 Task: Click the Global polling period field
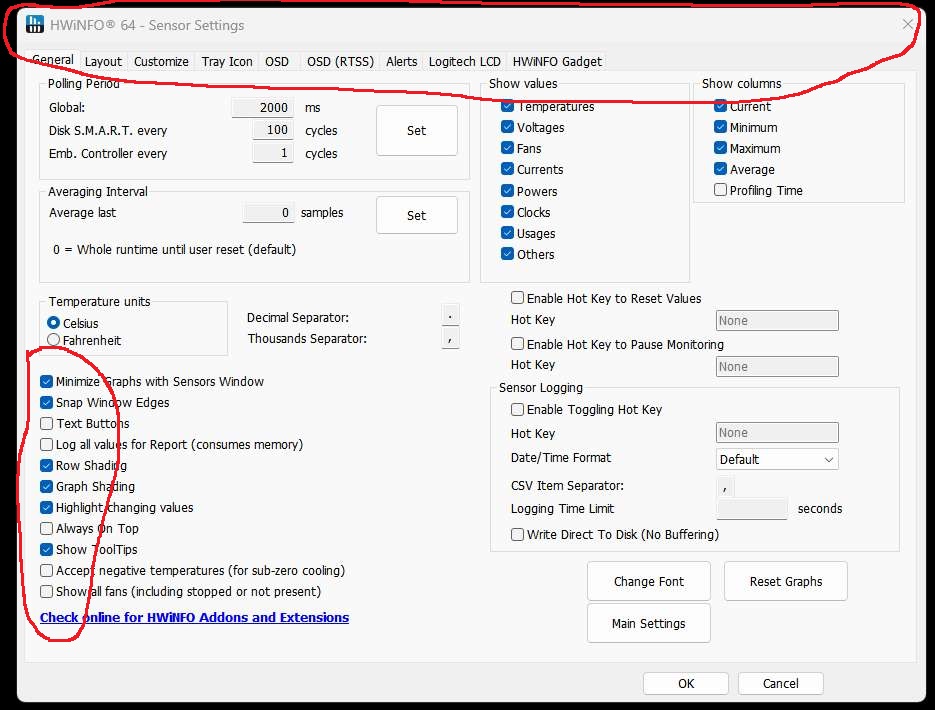pos(262,107)
